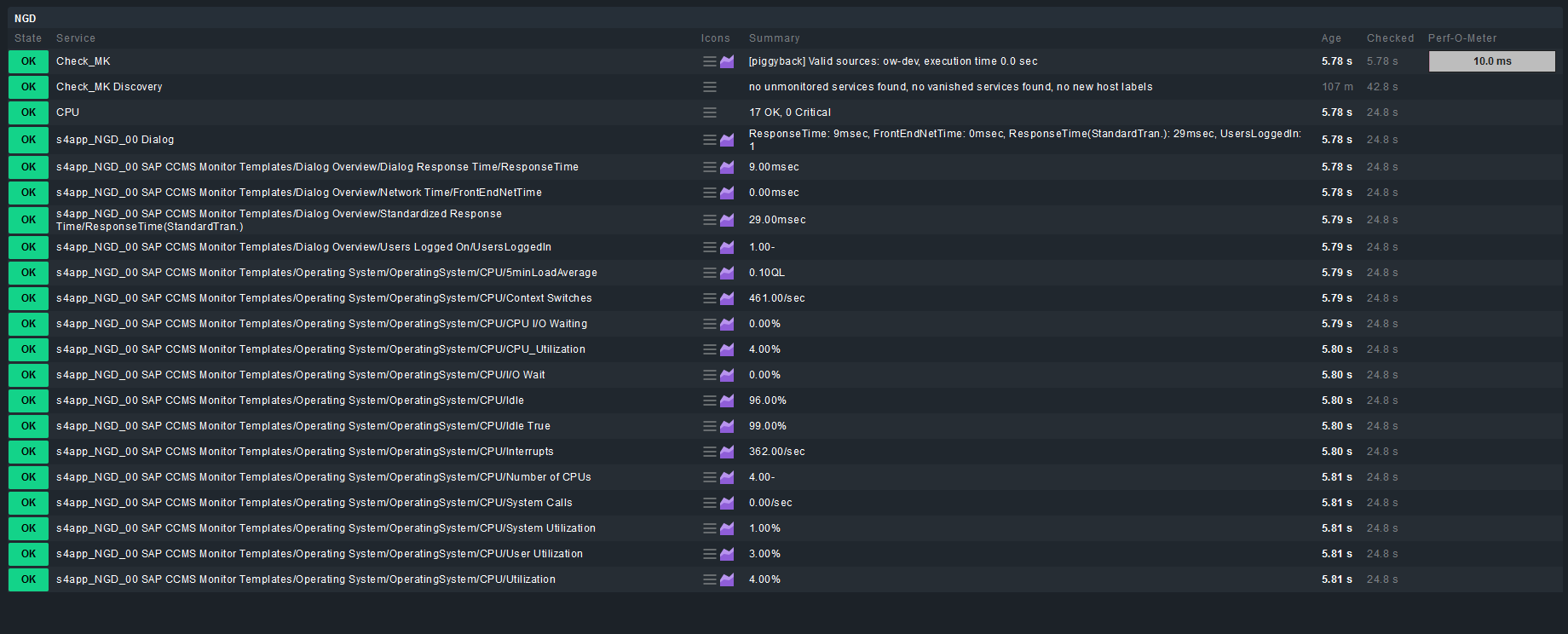View graph for Number of CPUs service
The height and width of the screenshot is (634, 1568).
pyautogui.click(x=727, y=477)
